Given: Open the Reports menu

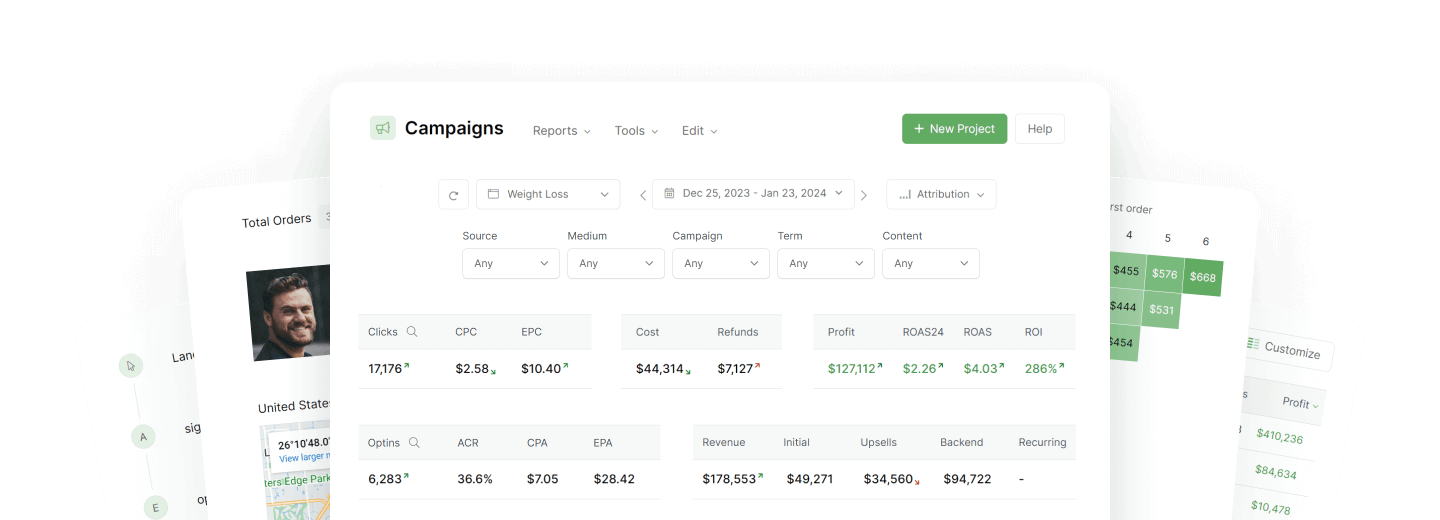Looking at the screenshot, I should pyautogui.click(x=561, y=131).
